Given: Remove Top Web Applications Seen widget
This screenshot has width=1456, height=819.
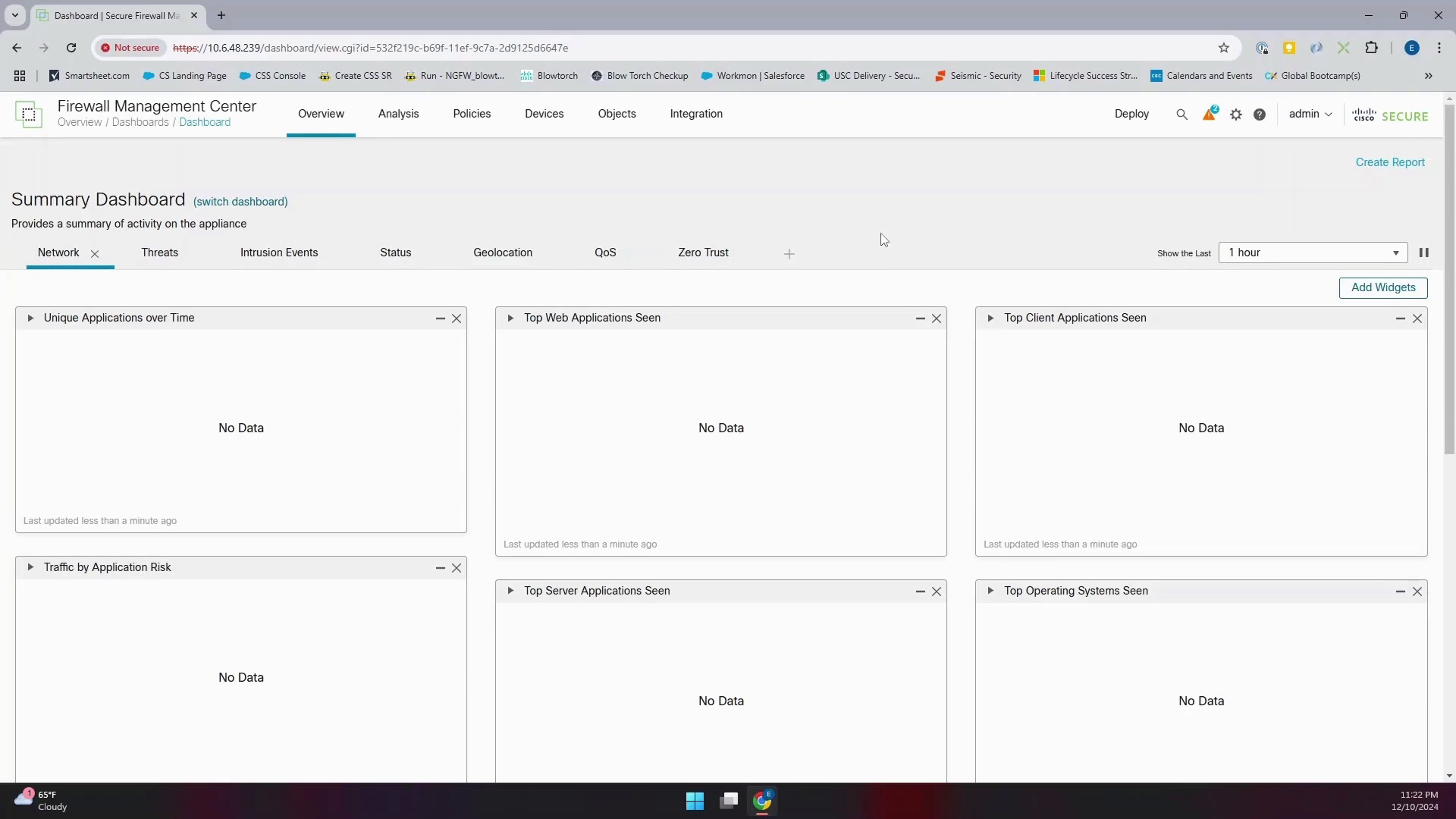Looking at the screenshot, I should coord(937,318).
